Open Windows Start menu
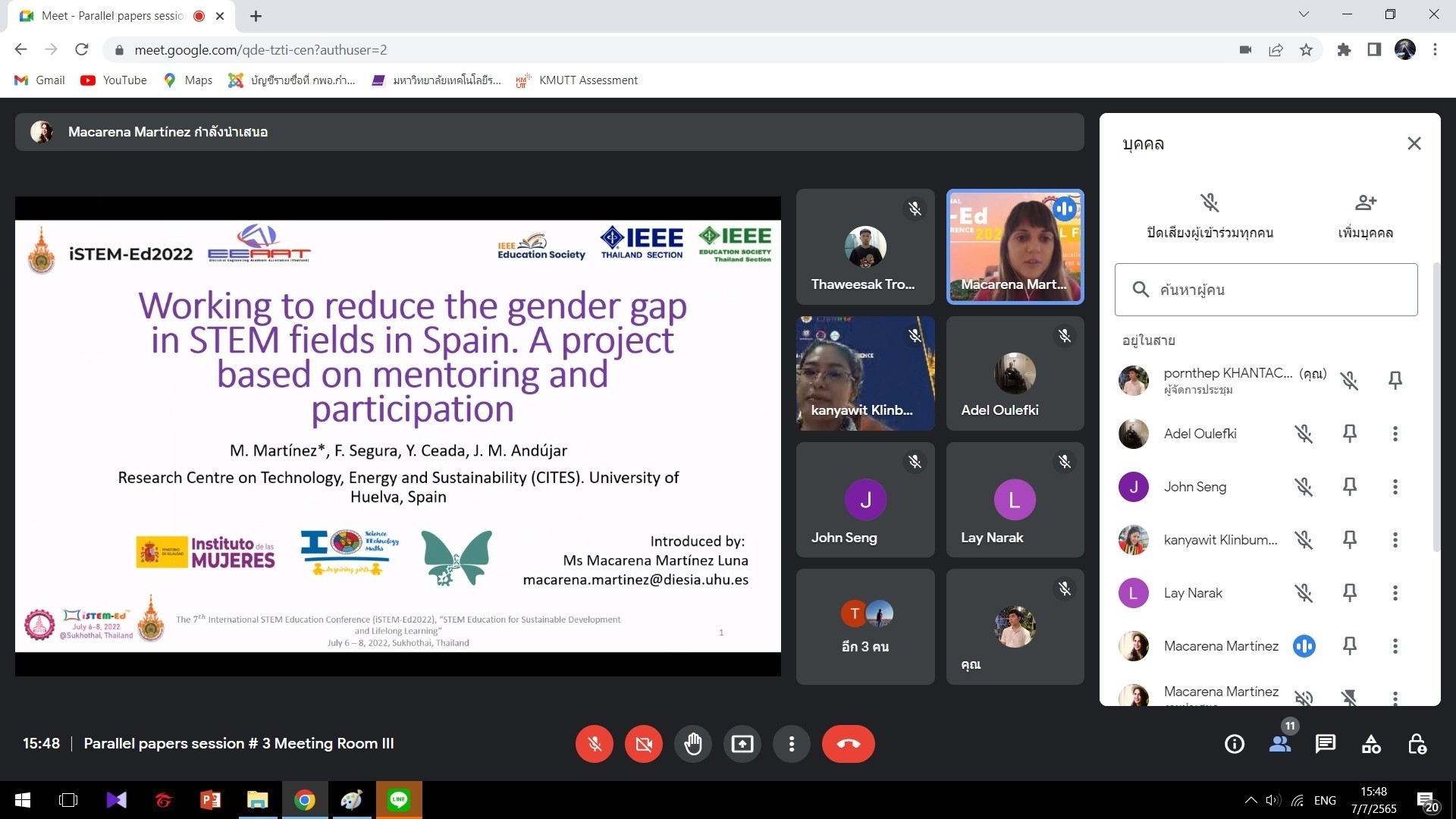Image resolution: width=1456 pixels, height=819 pixels. point(23,800)
